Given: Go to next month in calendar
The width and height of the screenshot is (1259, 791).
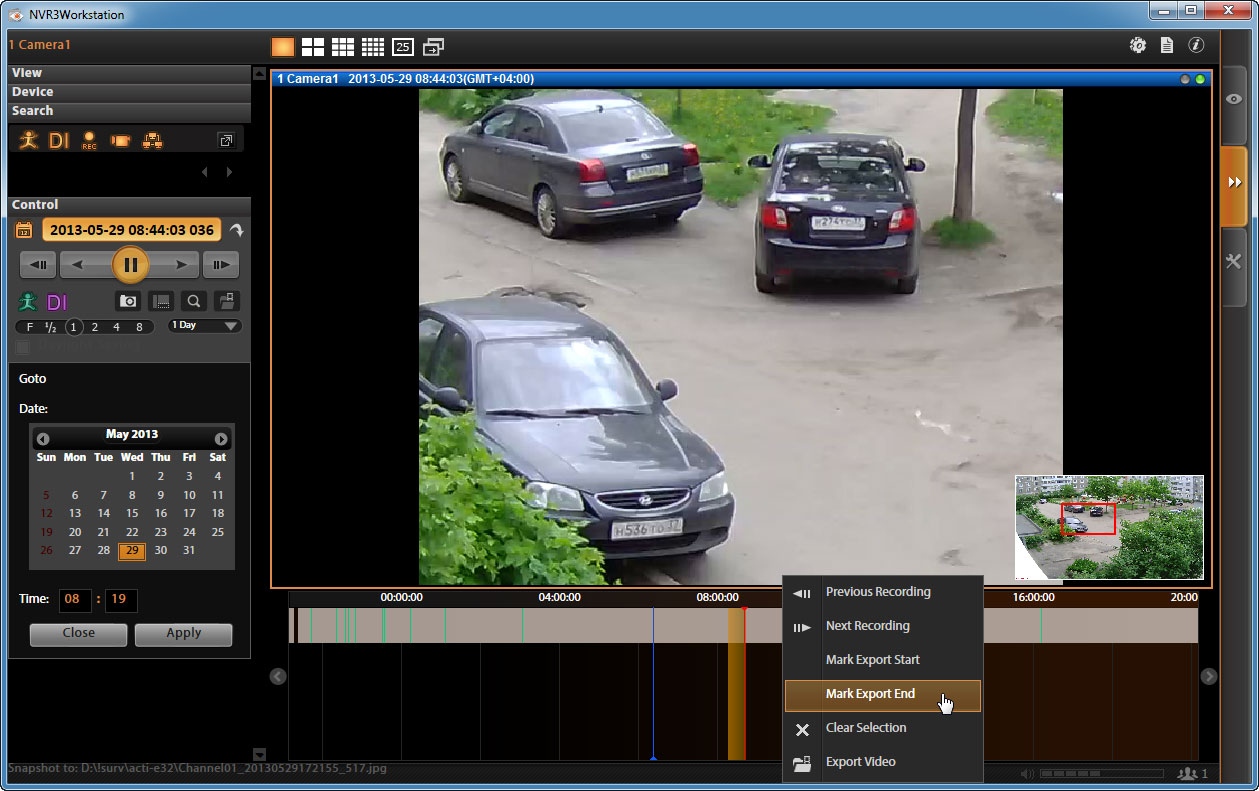Looking at the screenshot, I should tap(221, 439).
